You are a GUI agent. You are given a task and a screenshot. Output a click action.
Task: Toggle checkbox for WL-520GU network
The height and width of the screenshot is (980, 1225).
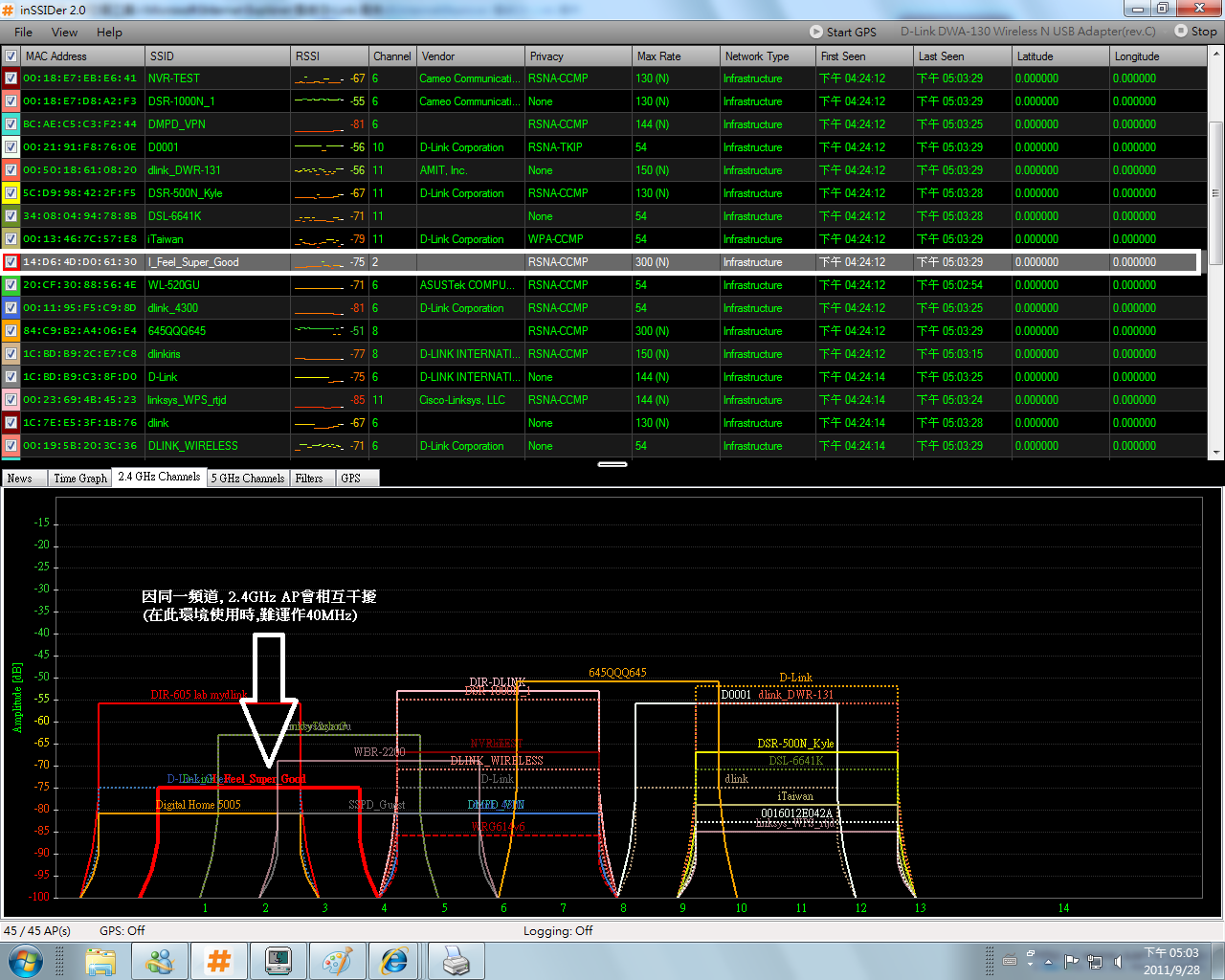(x=11, y=285)
